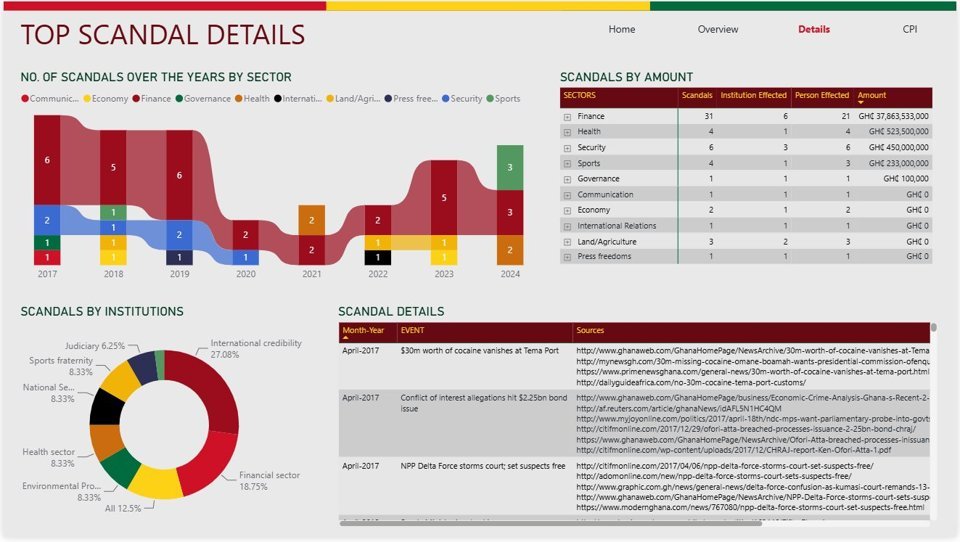Open the modernghana.com Delta Force link
960x542 pixels.
(x=750, y=508)
